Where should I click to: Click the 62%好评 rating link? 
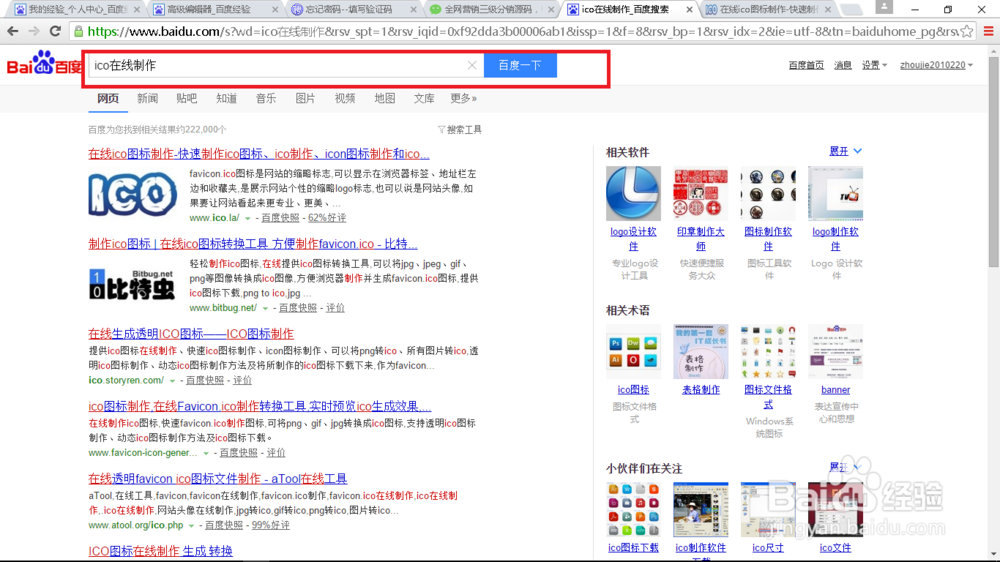[327, 218]
